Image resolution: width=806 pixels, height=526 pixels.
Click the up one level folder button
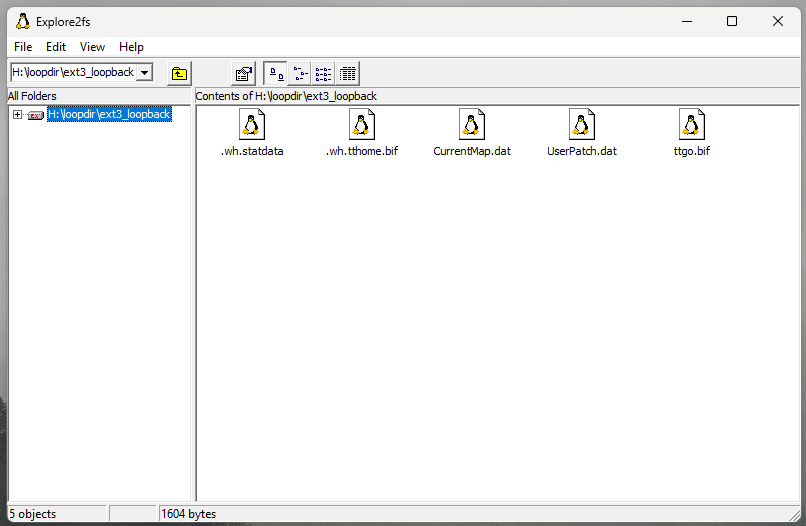pyautogui.click(x=179, y=74)
